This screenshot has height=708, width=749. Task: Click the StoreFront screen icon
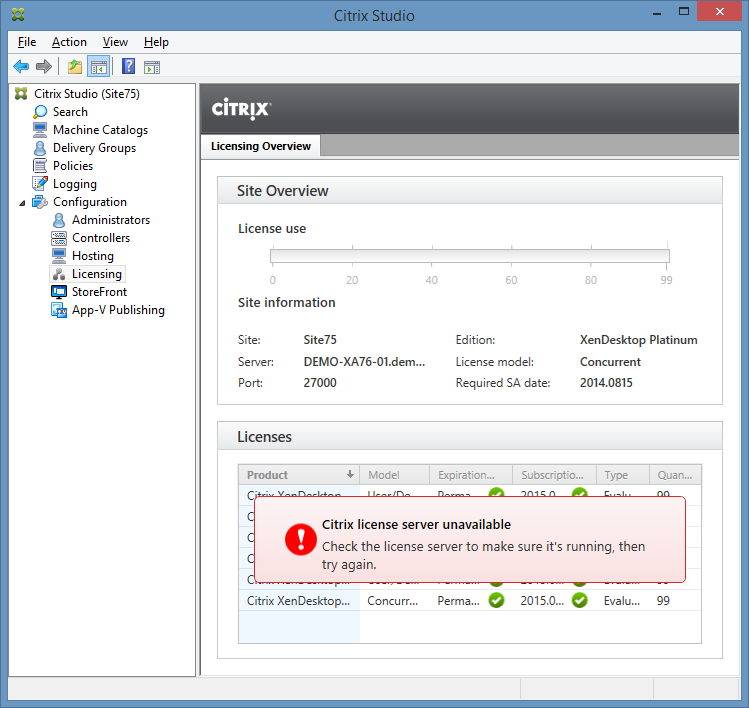(59, 292)
